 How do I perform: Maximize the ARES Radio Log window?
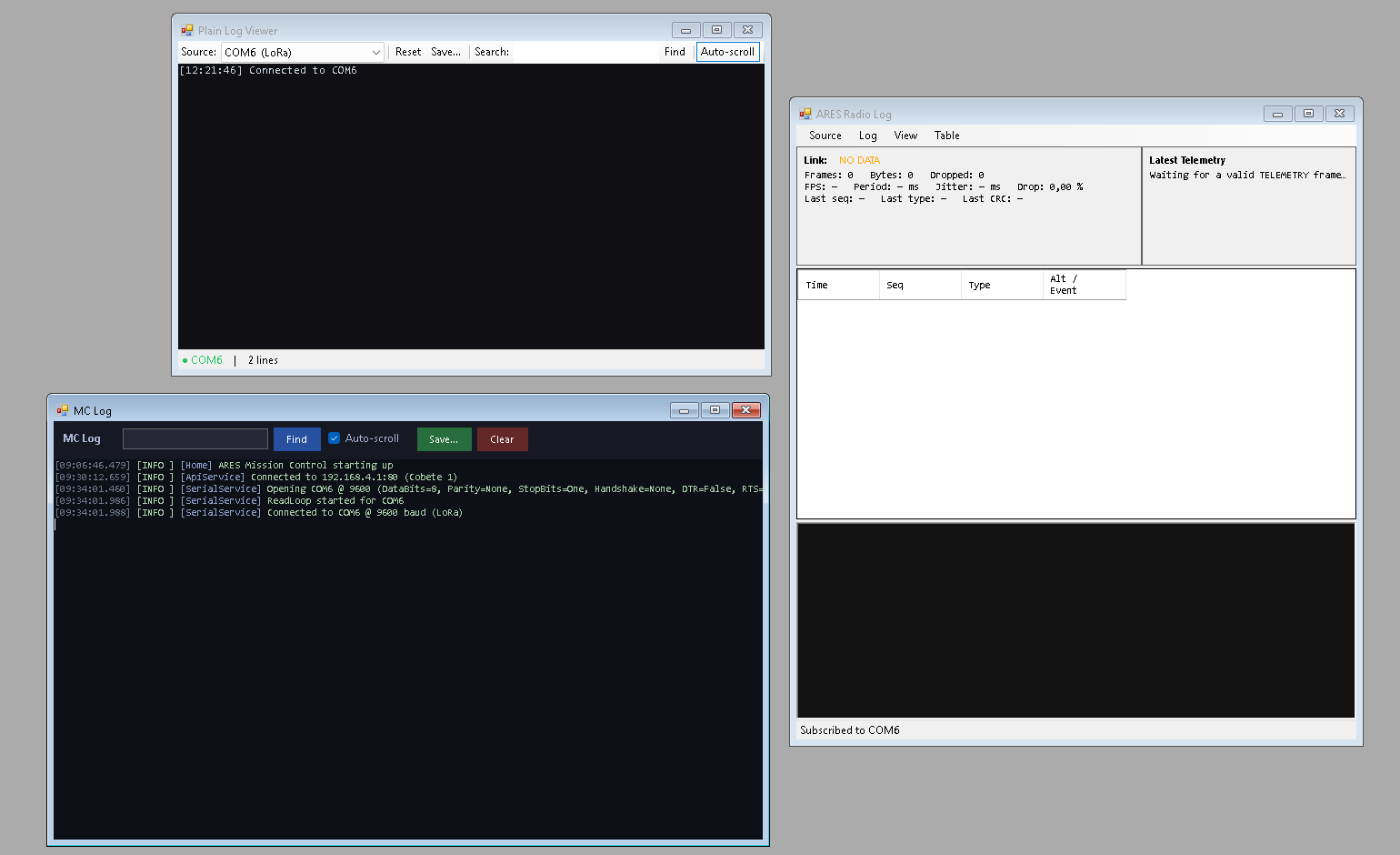tap(1309, 114)
